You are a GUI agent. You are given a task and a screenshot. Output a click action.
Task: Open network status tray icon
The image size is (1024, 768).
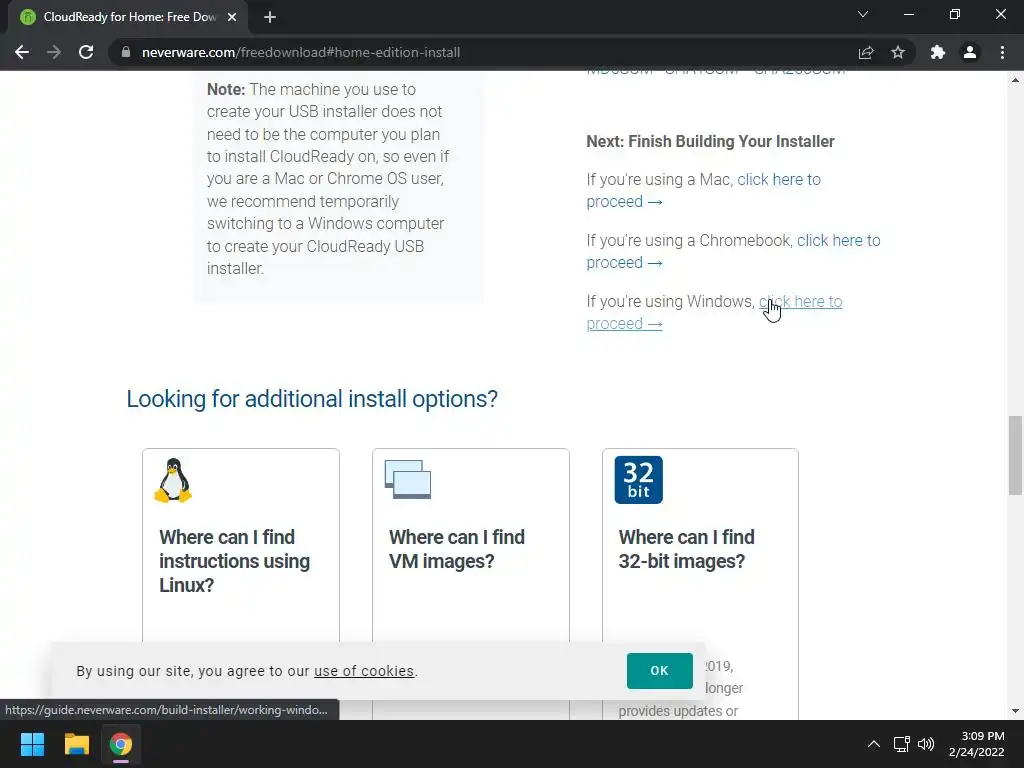pyautogui.click(x=902, y=744)
